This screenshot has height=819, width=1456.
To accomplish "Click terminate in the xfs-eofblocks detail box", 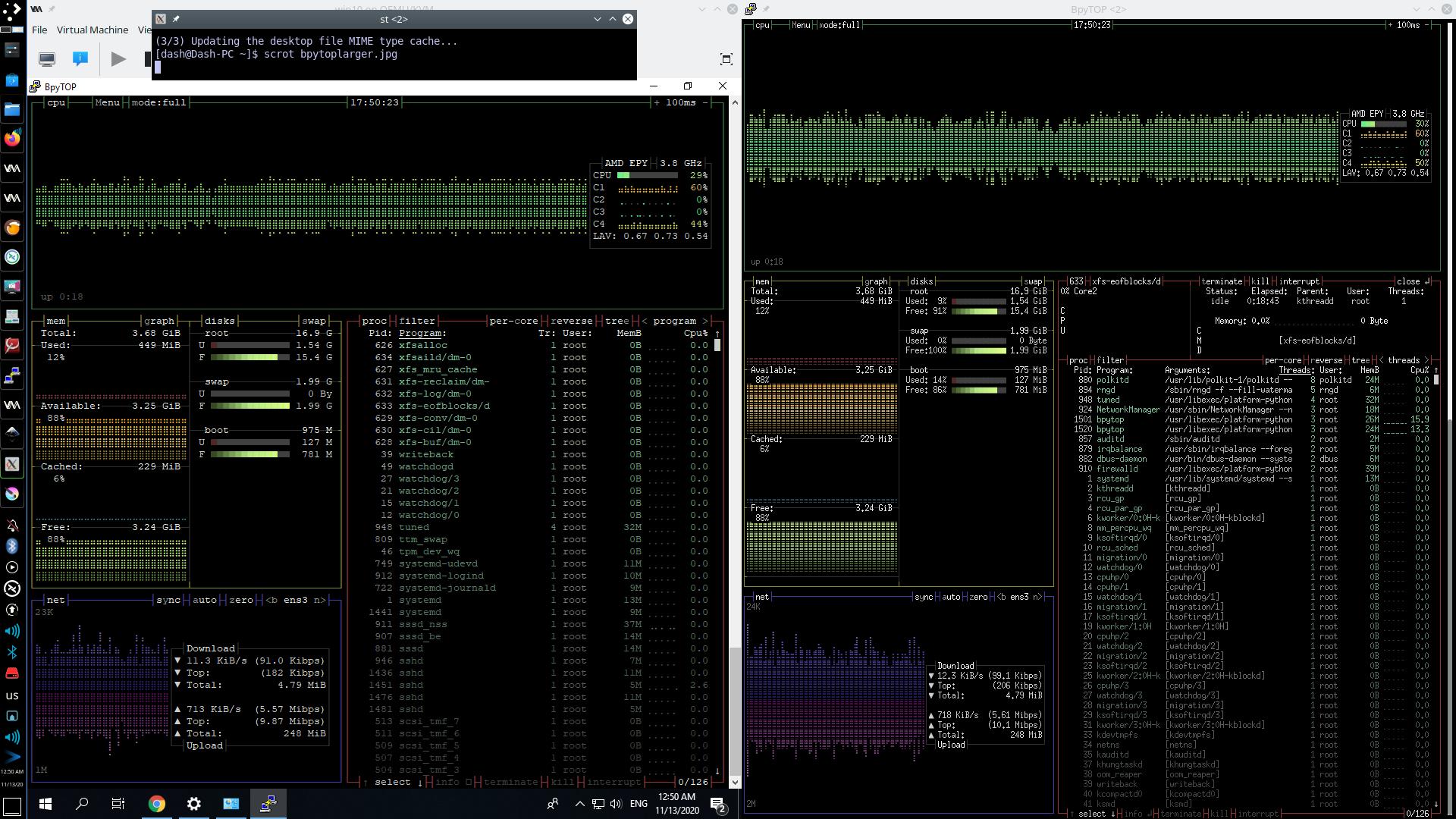I will [1222, 281].
